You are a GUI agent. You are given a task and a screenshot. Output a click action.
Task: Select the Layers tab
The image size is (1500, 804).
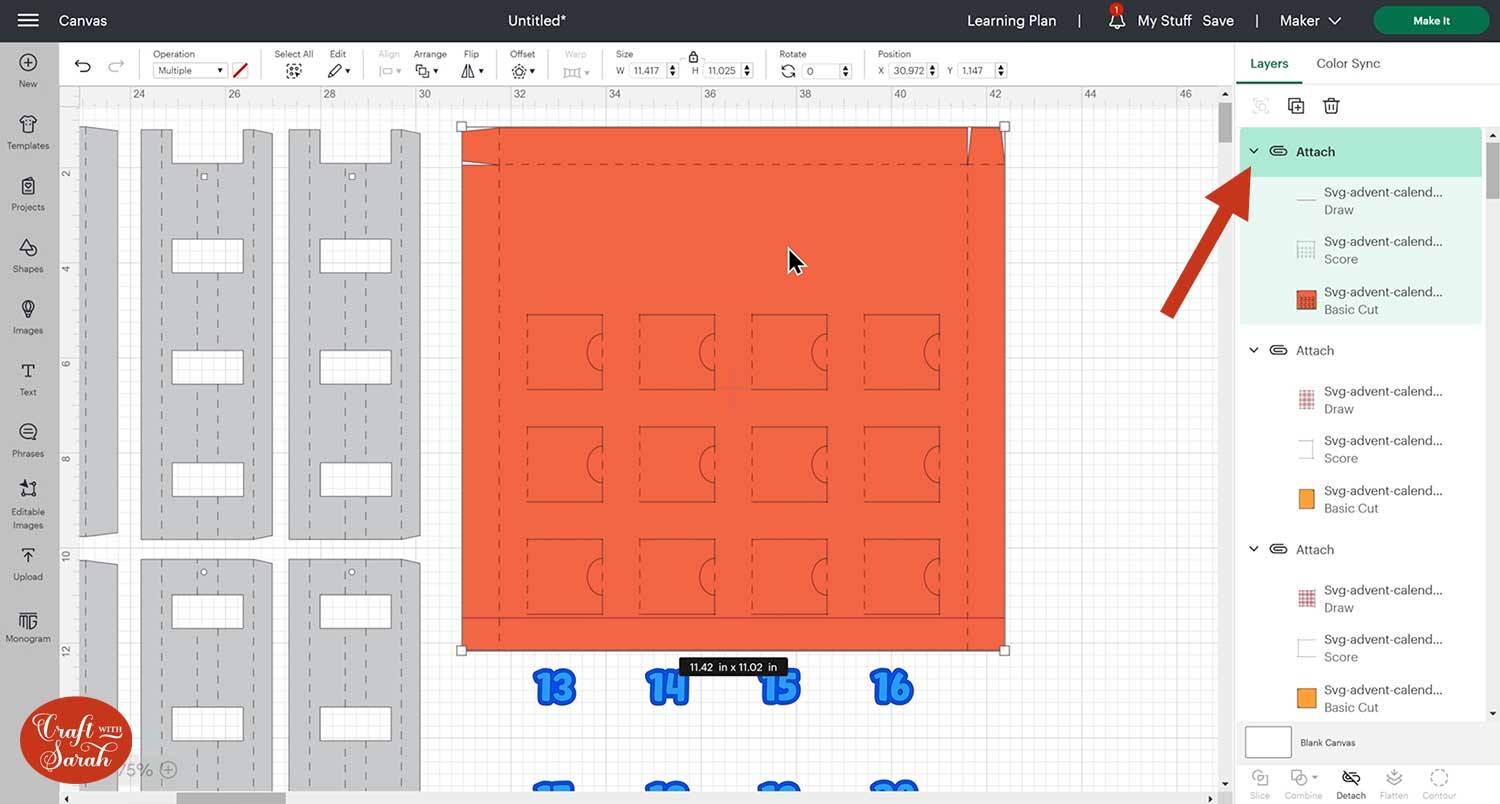click(x=1269, y=63)
